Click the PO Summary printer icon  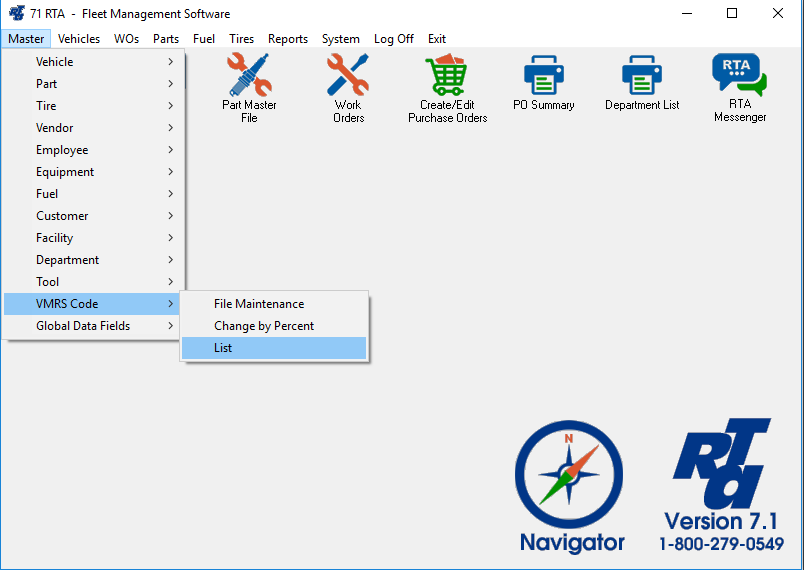(544, 76)
